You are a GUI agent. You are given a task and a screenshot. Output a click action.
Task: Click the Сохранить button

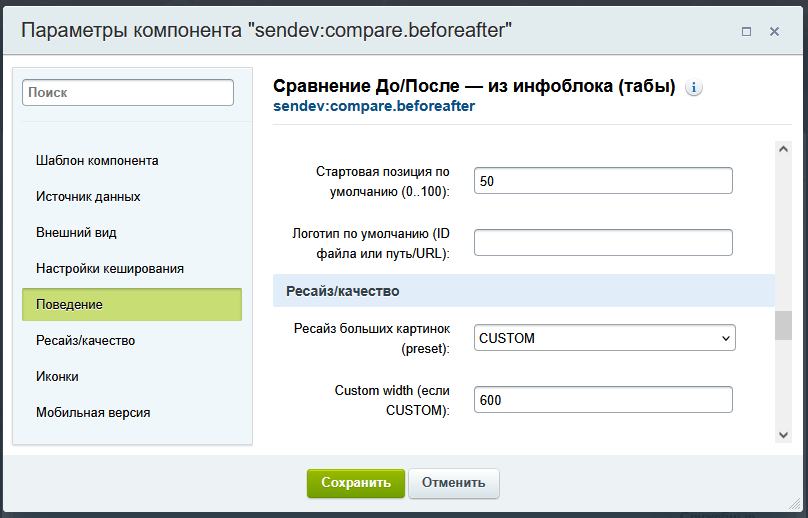(x=355, y=483)
